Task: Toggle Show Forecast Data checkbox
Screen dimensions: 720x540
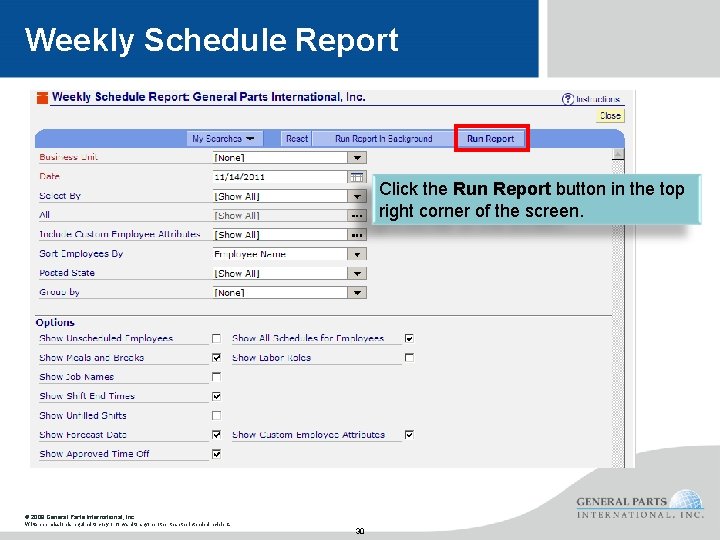Action: [216, 434]
